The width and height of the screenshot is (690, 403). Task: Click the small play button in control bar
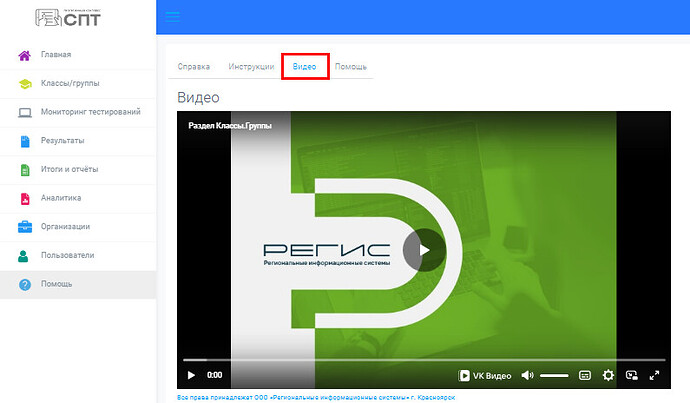[191, 376]
